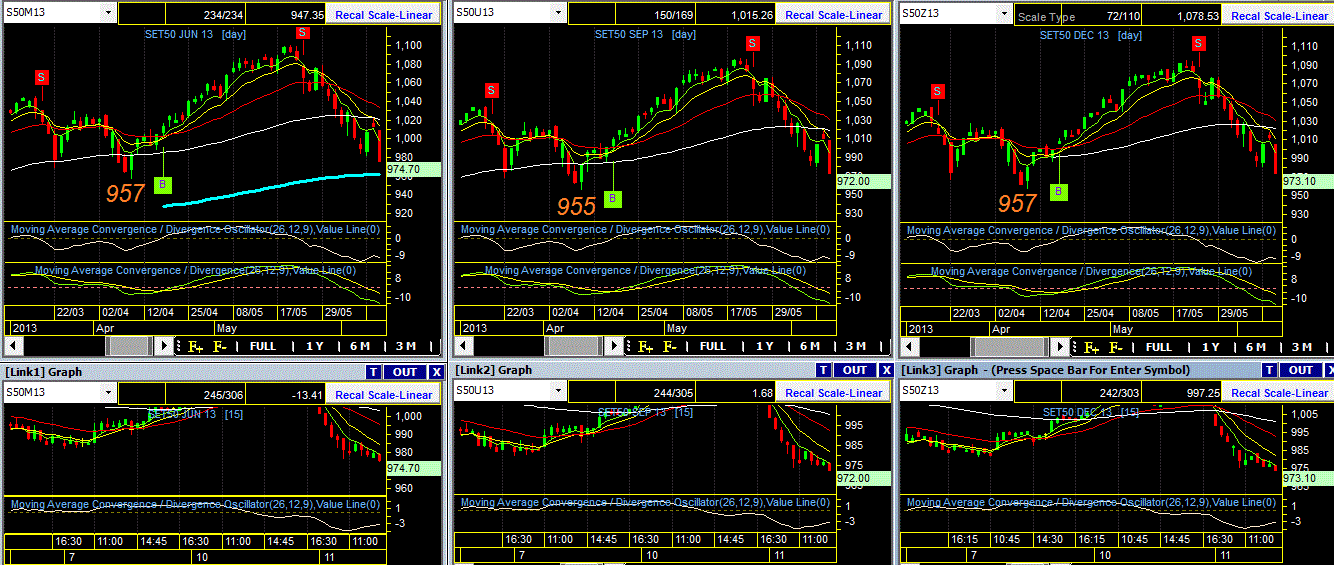Click the orange 955 annotation on S50U13 chart
Screen dimensions: 1334x565
point(577,206)
